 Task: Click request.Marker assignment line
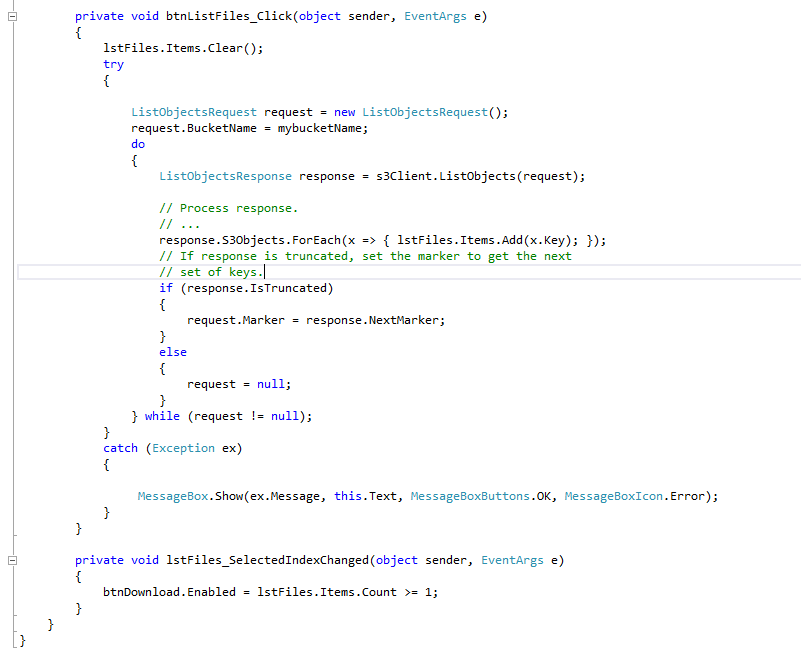tap(316, 320)
